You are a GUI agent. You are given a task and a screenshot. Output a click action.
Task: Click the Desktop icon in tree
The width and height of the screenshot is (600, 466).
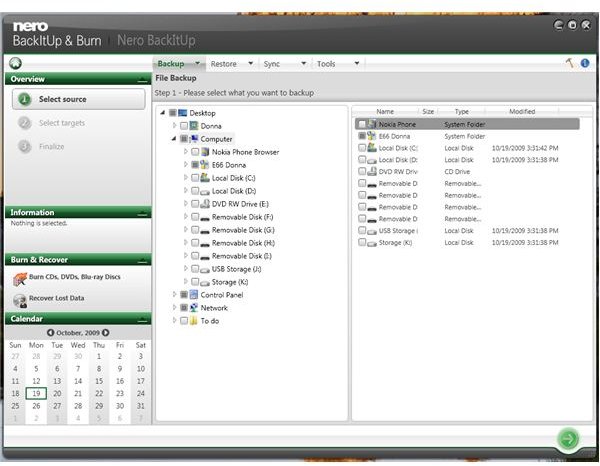click(183, 113)
